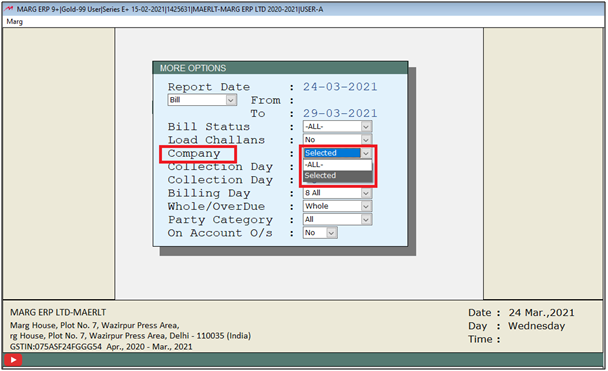Click the Report Date label
608x371 pixels.
pos(209,87)
